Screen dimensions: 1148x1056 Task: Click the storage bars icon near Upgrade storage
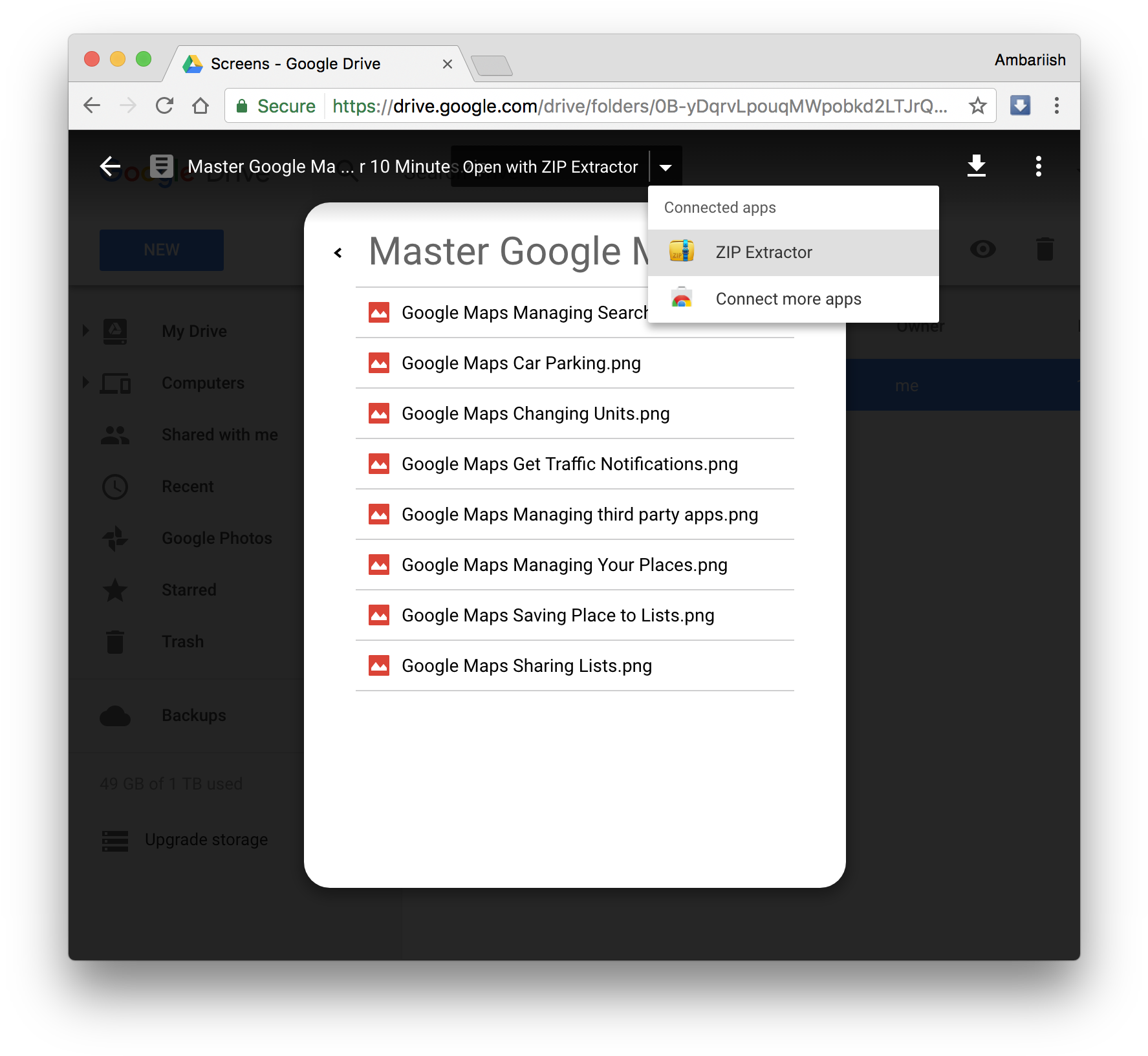115,841
